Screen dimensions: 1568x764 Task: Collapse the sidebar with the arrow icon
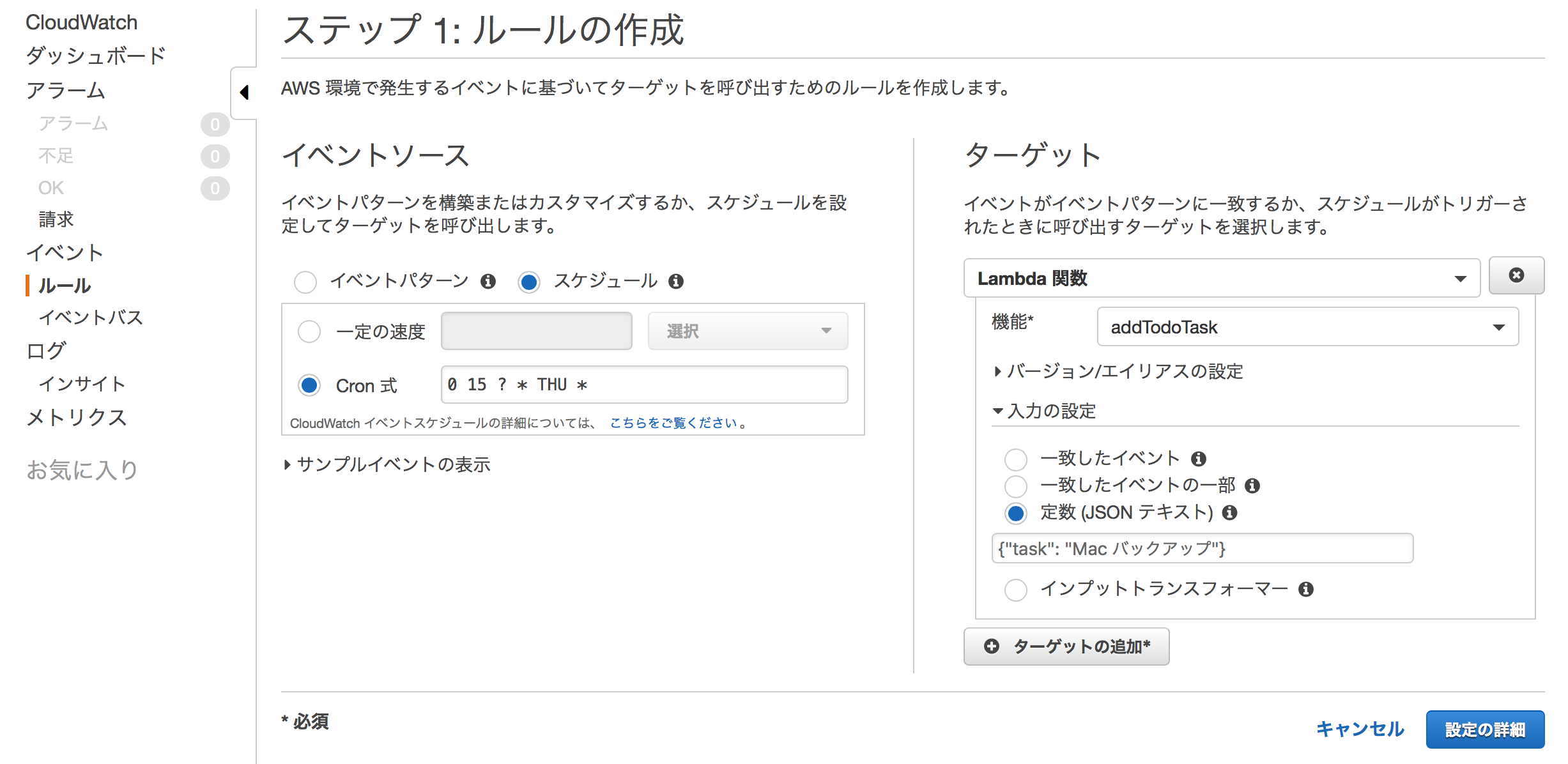coord(244,93)
